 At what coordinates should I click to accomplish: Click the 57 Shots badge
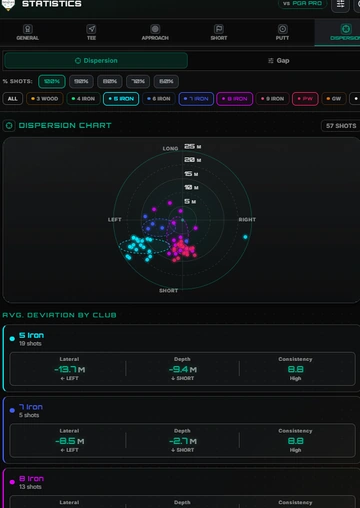(x=341, y=126)
